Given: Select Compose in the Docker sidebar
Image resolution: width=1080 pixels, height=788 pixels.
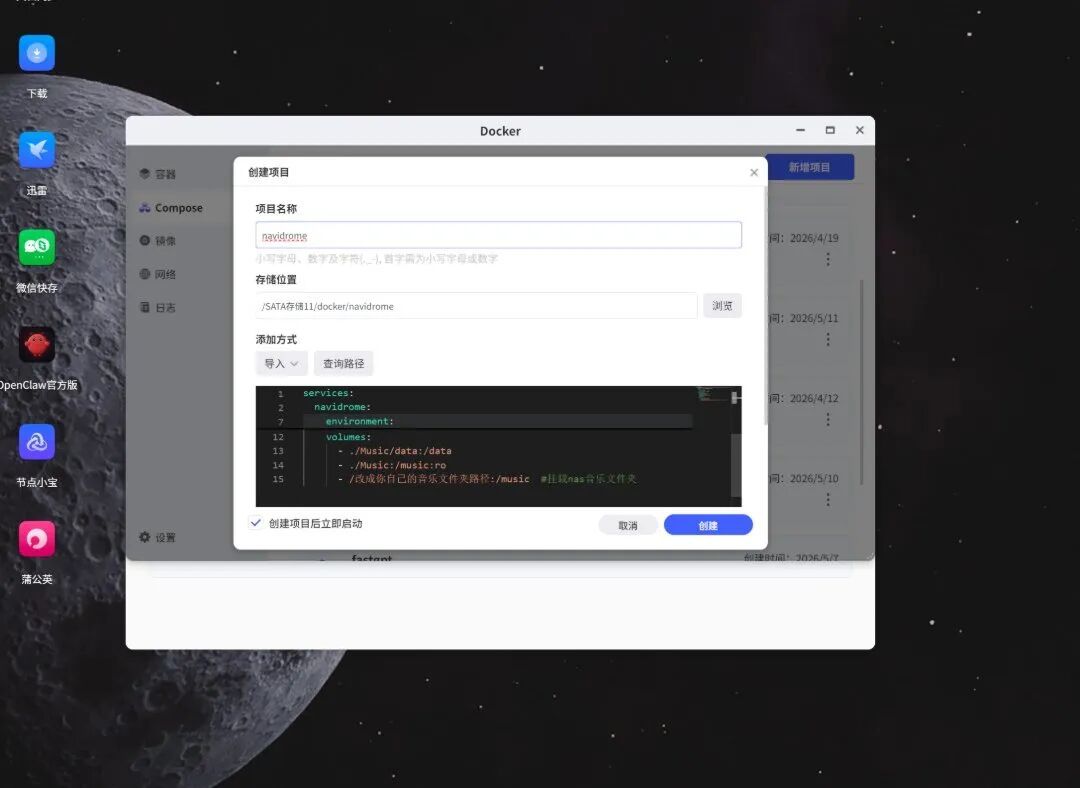Looking at the screenshot, I should tap(171, 207).
